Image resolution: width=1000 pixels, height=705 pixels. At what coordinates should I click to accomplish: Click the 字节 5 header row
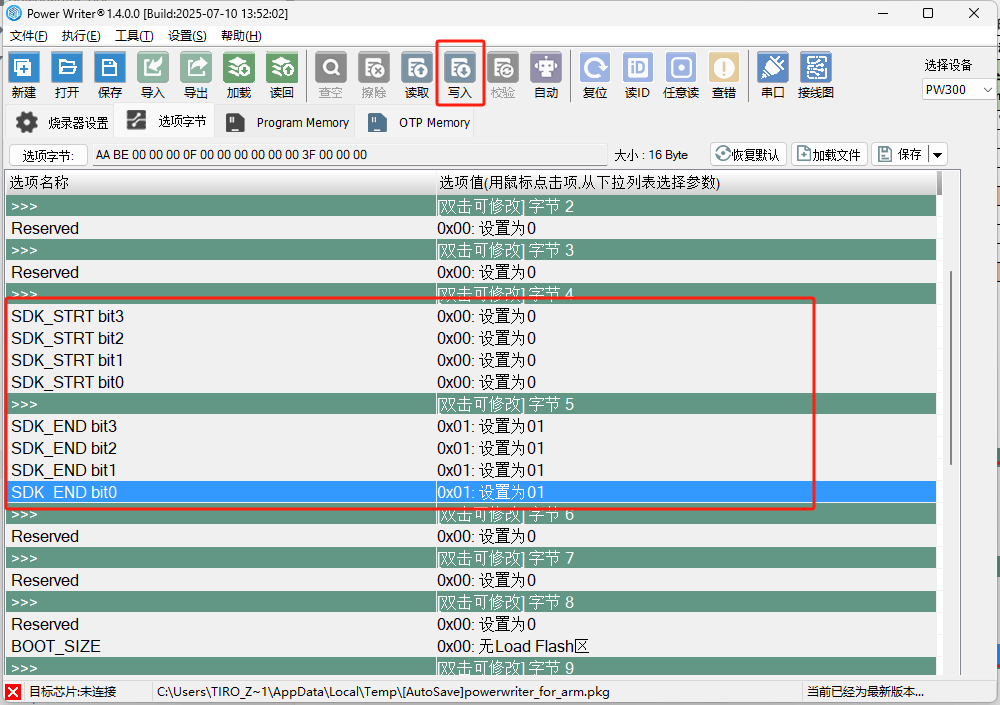[x=471, y=404]
